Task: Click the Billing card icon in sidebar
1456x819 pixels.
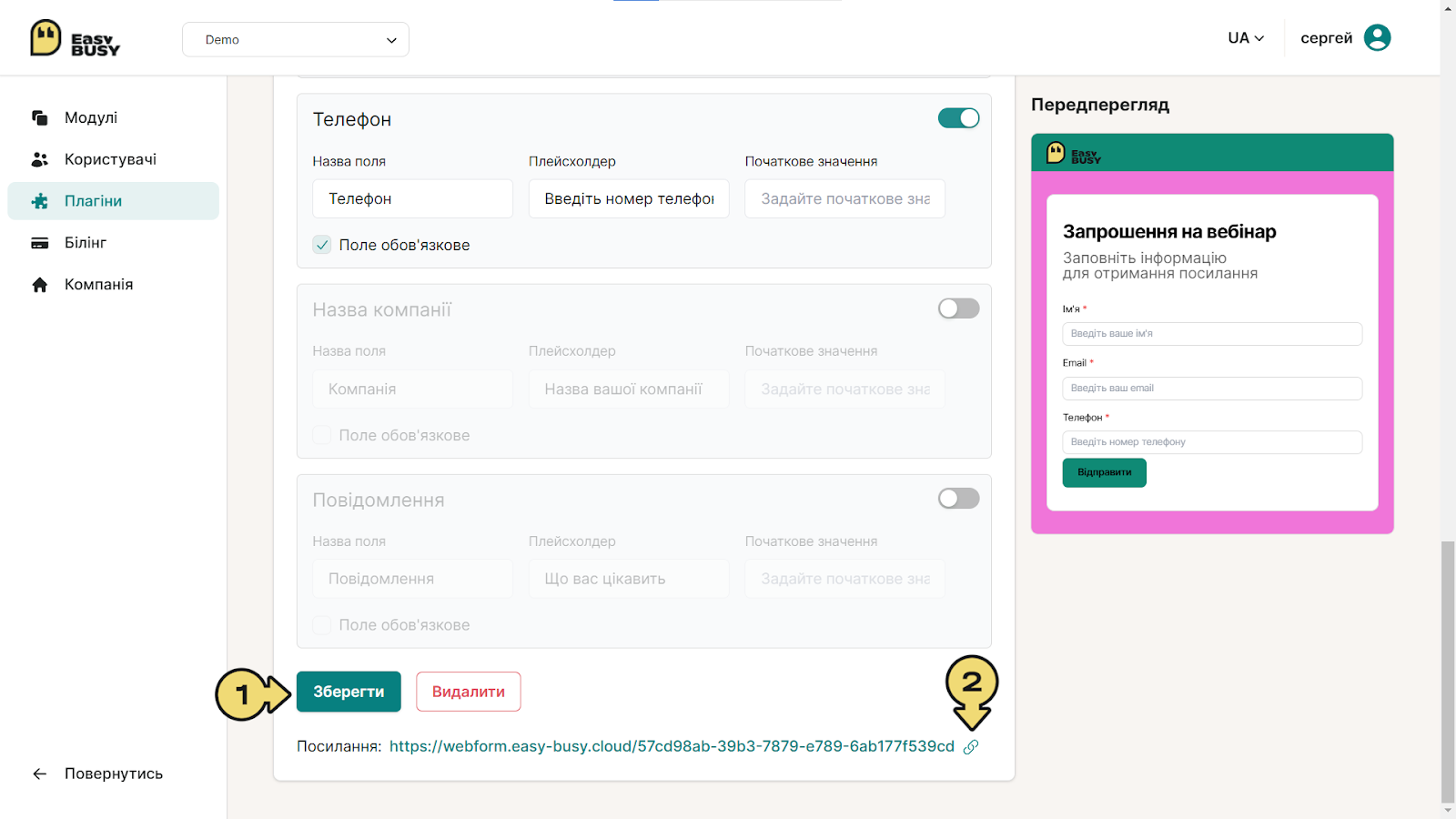Action: [39, 243]
